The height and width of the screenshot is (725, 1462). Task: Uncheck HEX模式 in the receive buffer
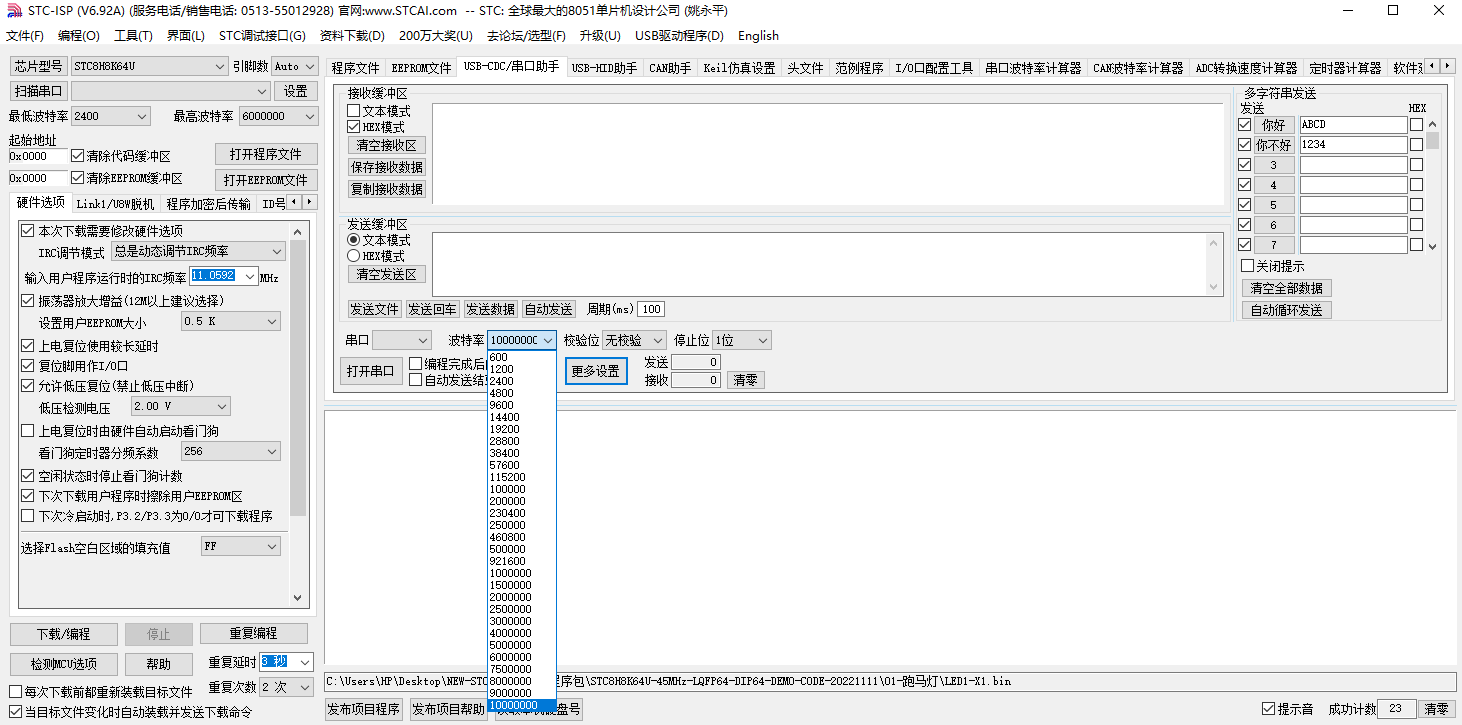pyautogui.click(x=353, y=127)
